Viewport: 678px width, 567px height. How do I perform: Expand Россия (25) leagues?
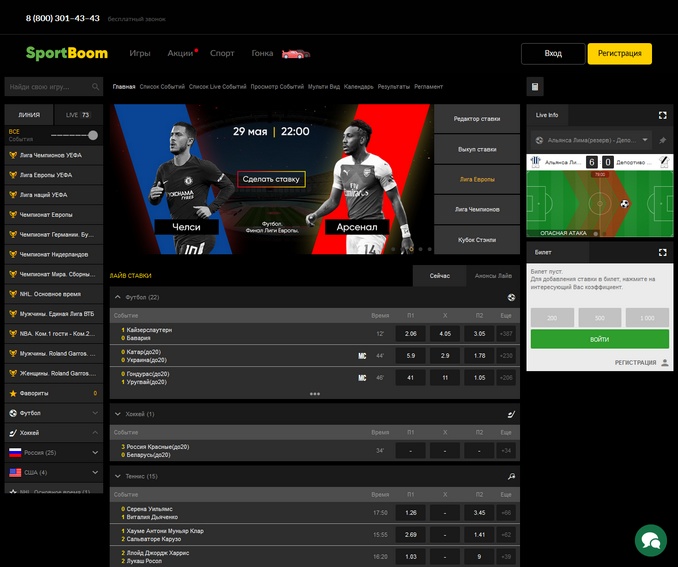(x=95, y=452)
